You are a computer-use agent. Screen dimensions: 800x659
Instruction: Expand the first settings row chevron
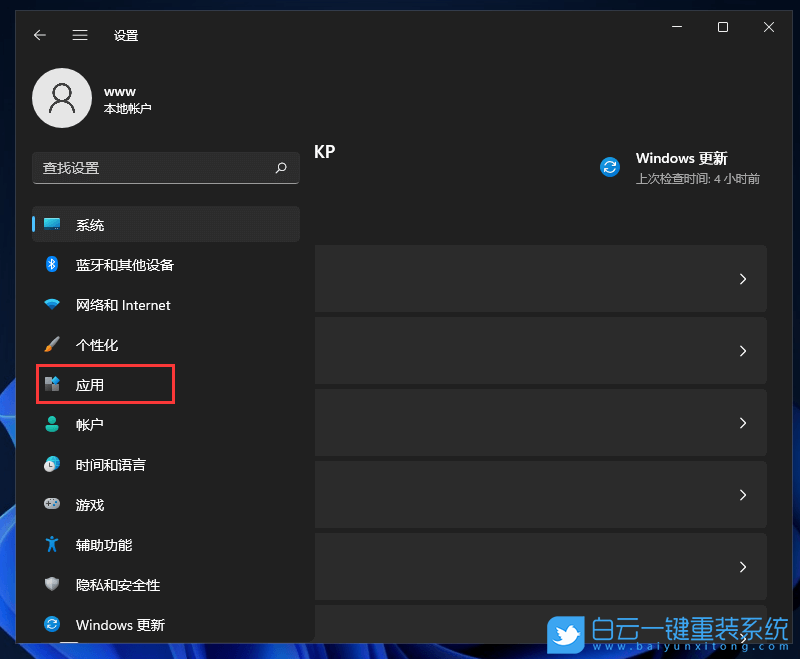pos(742,279)
